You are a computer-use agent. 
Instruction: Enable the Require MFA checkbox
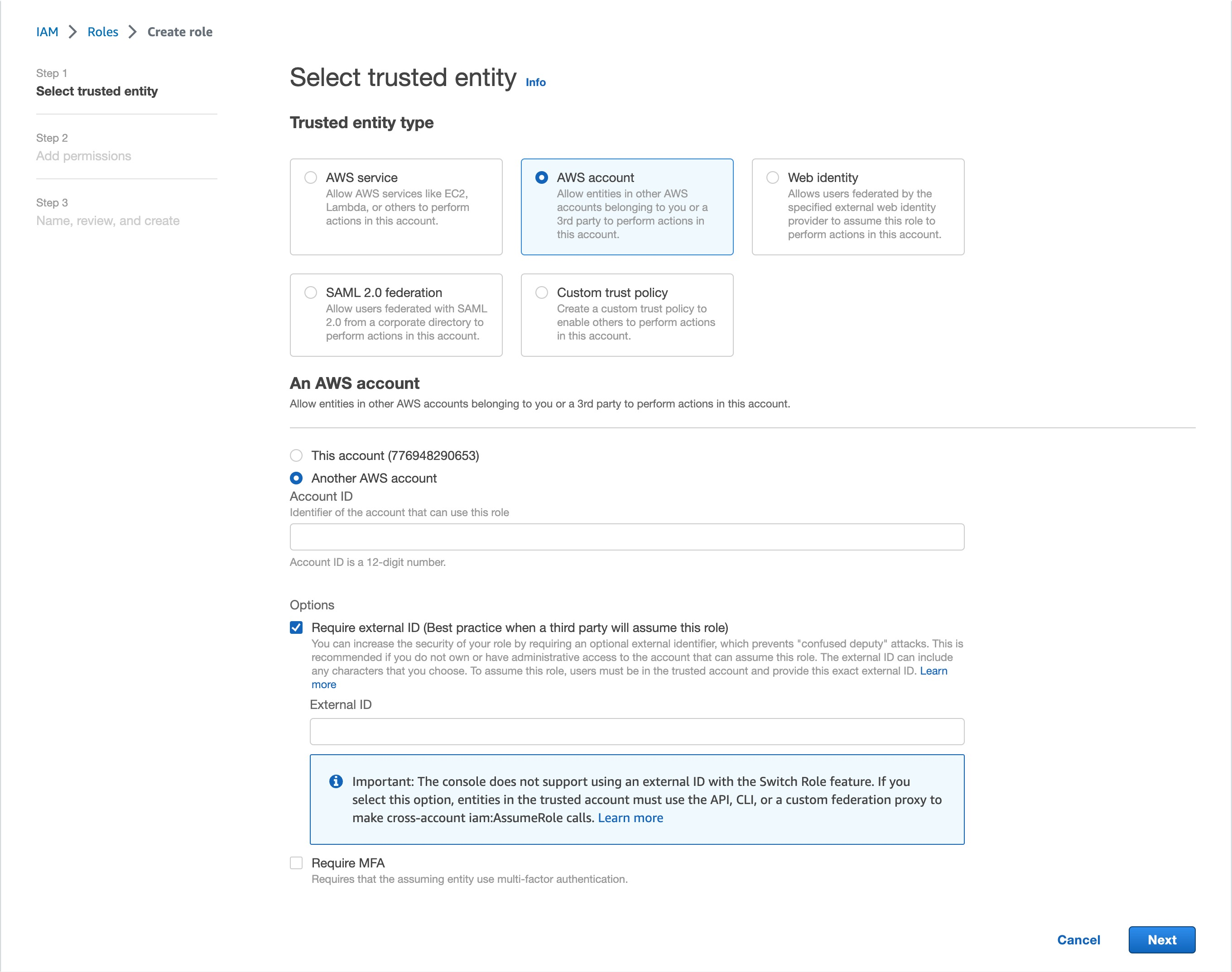tap(296, 863)
